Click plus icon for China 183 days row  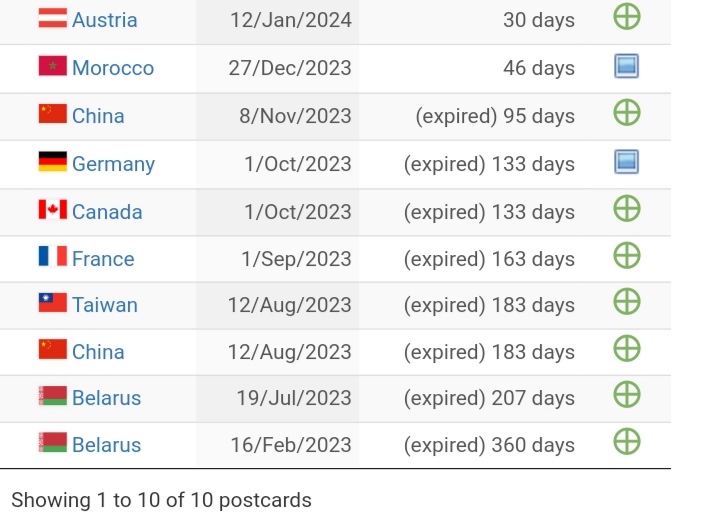tap(626, 349)
